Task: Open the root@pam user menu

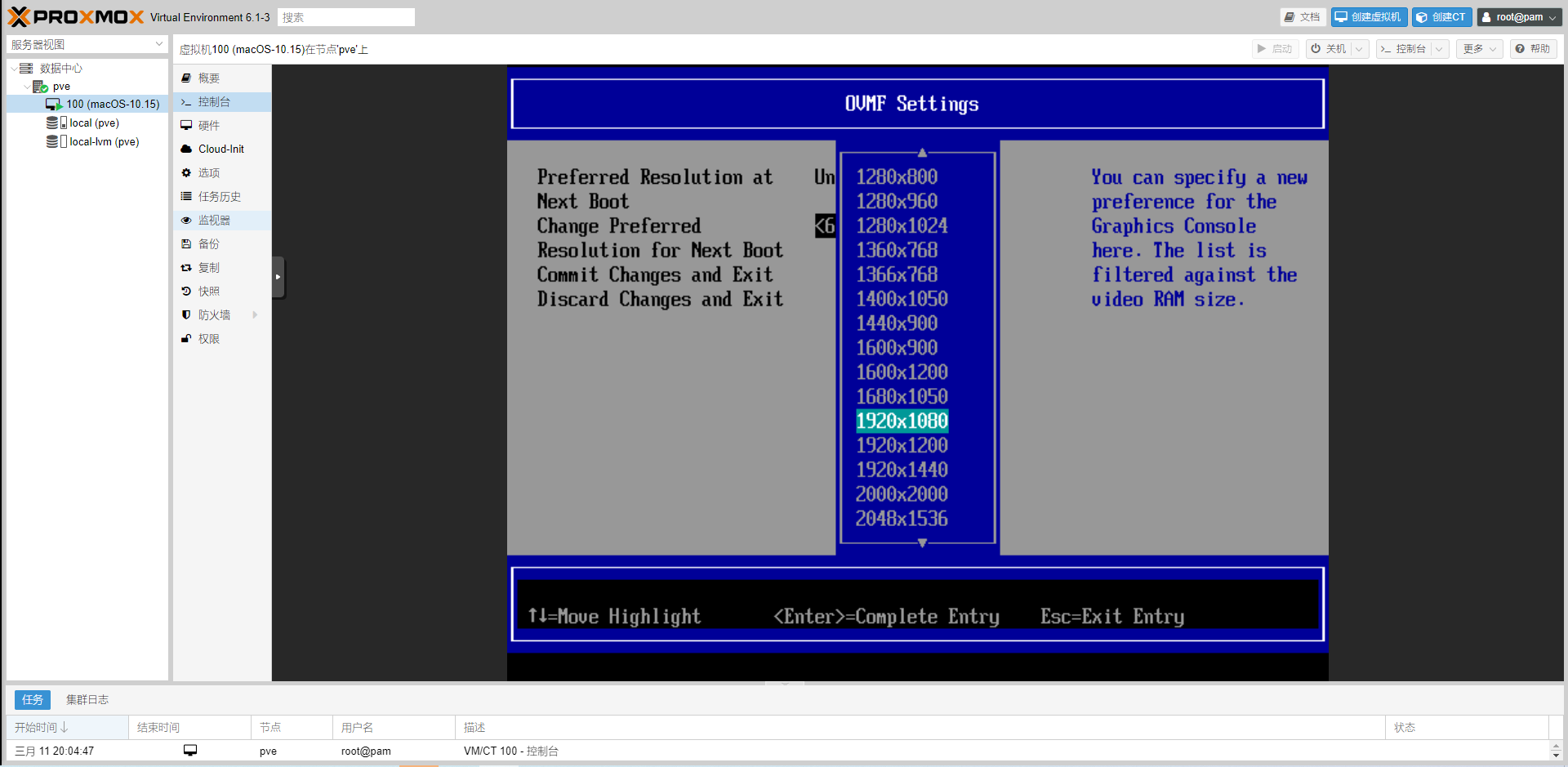Action: pos(1518,17)
